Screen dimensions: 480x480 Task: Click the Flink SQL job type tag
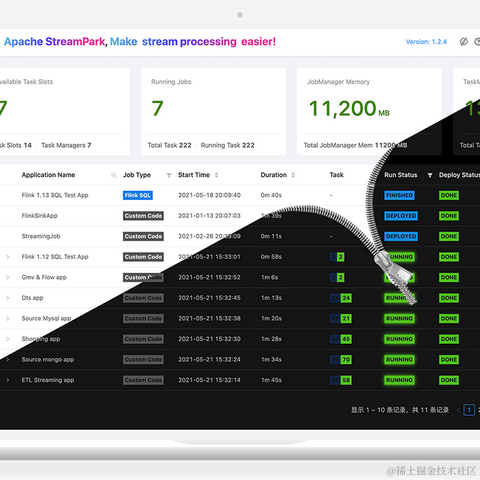(138, 195)
